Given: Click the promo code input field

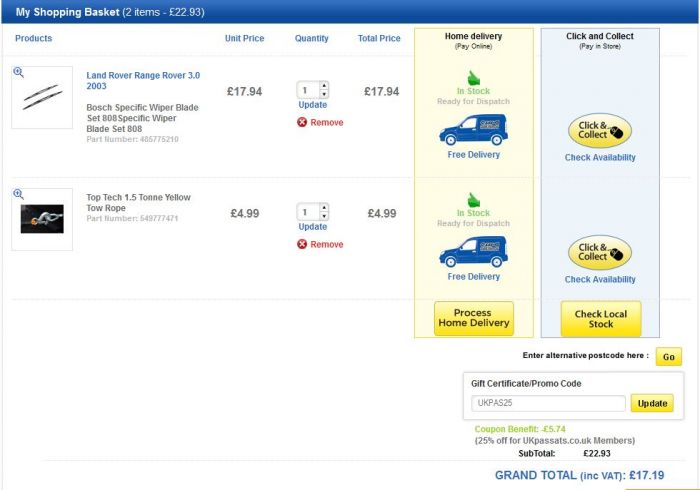Looking at the screenshot, I should coord(548,403).
